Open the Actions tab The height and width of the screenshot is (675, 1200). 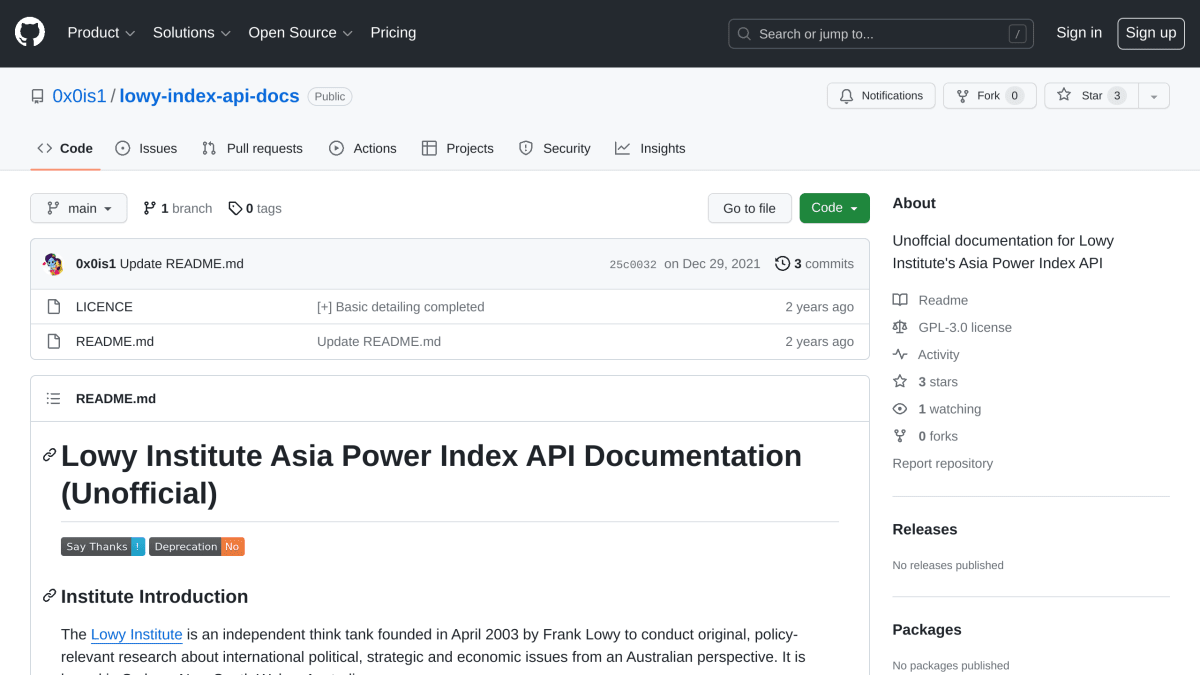point(363,148)
